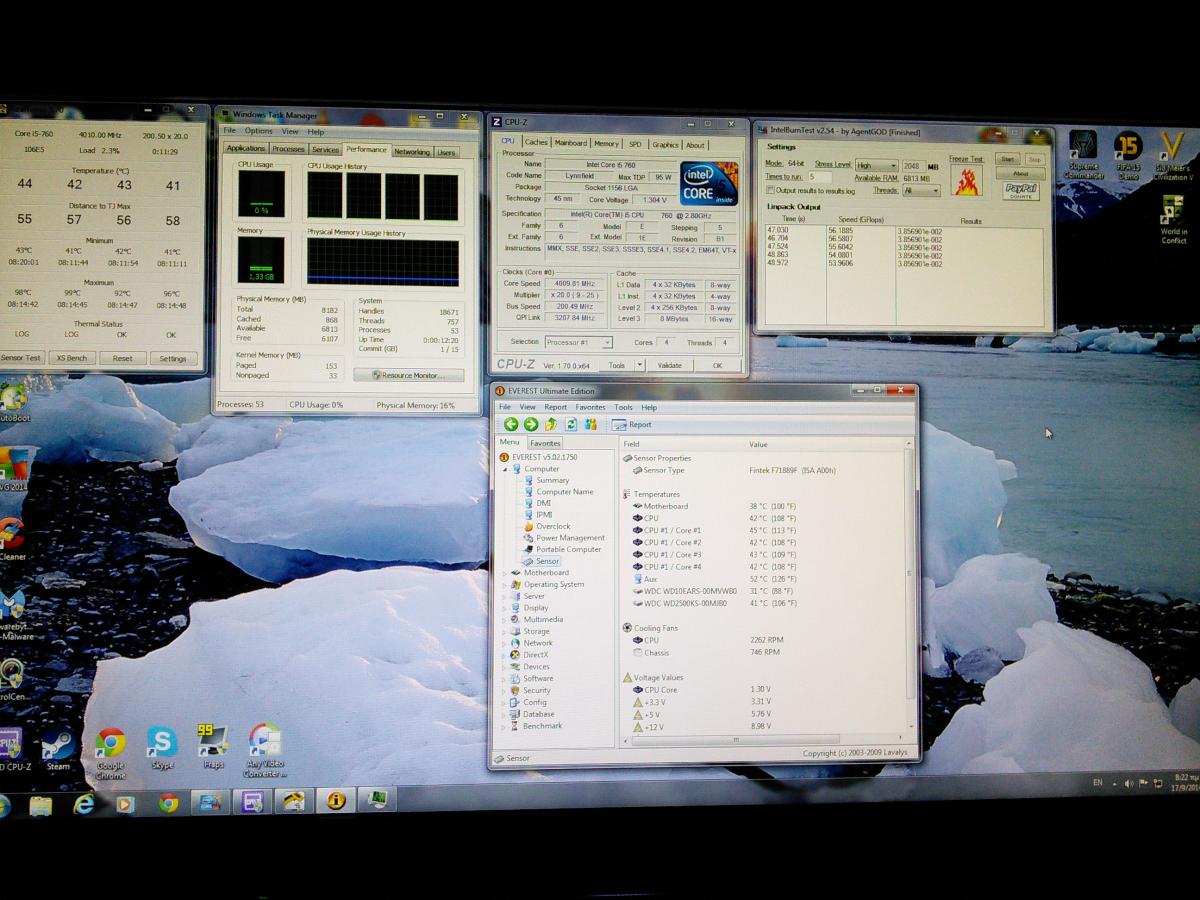The width and height of the screenshot is (1200, 900).
Task: Launch FIFA 15 Demo desktop shortcut
Action: coord(1128,157)
